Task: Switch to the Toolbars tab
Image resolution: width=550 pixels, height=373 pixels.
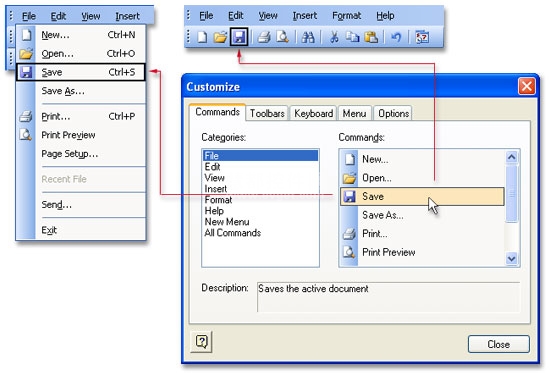Action: (x=267, y=113)
